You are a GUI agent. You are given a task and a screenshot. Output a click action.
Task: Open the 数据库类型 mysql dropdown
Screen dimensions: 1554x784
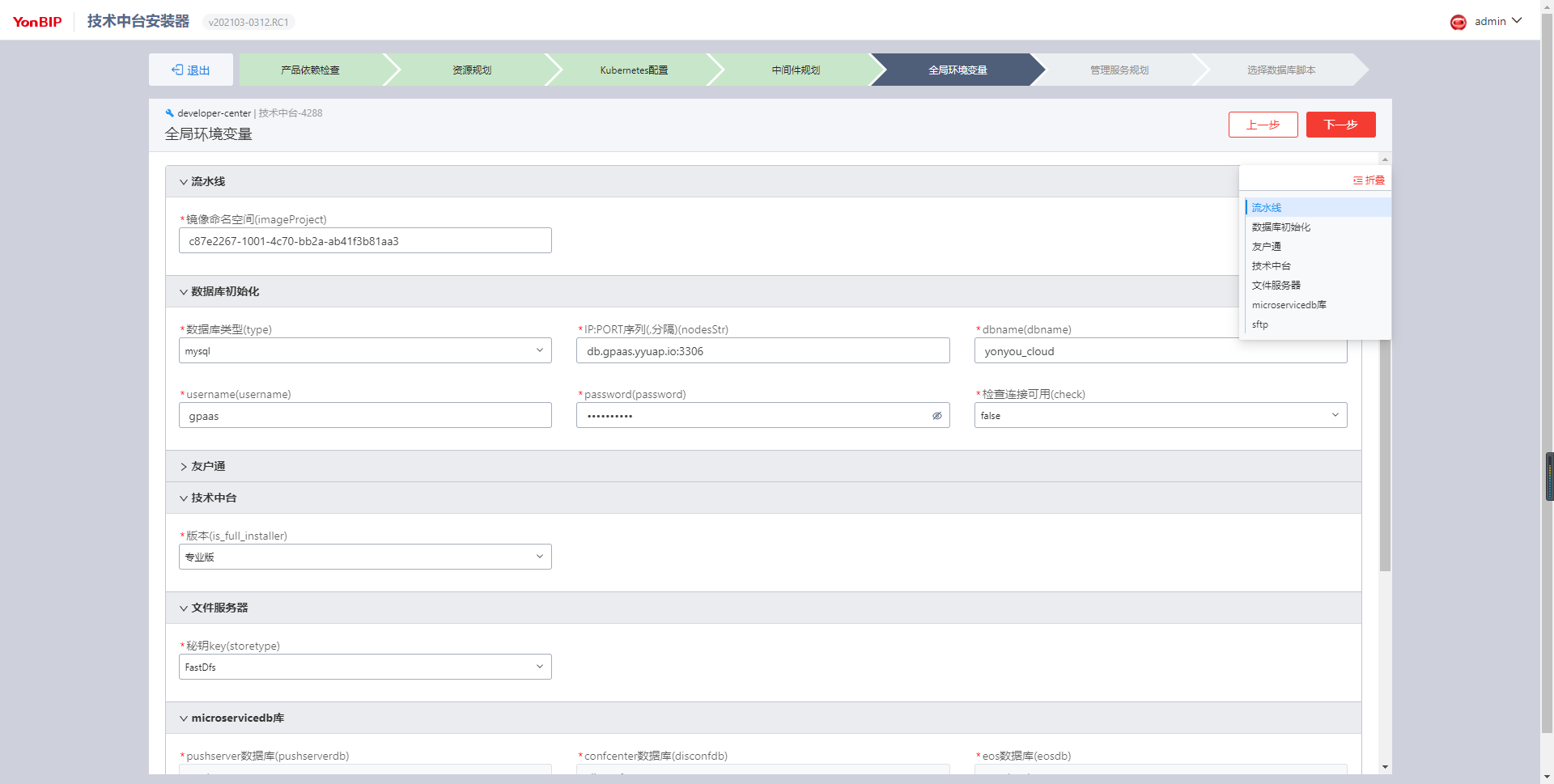pos(365,350)
